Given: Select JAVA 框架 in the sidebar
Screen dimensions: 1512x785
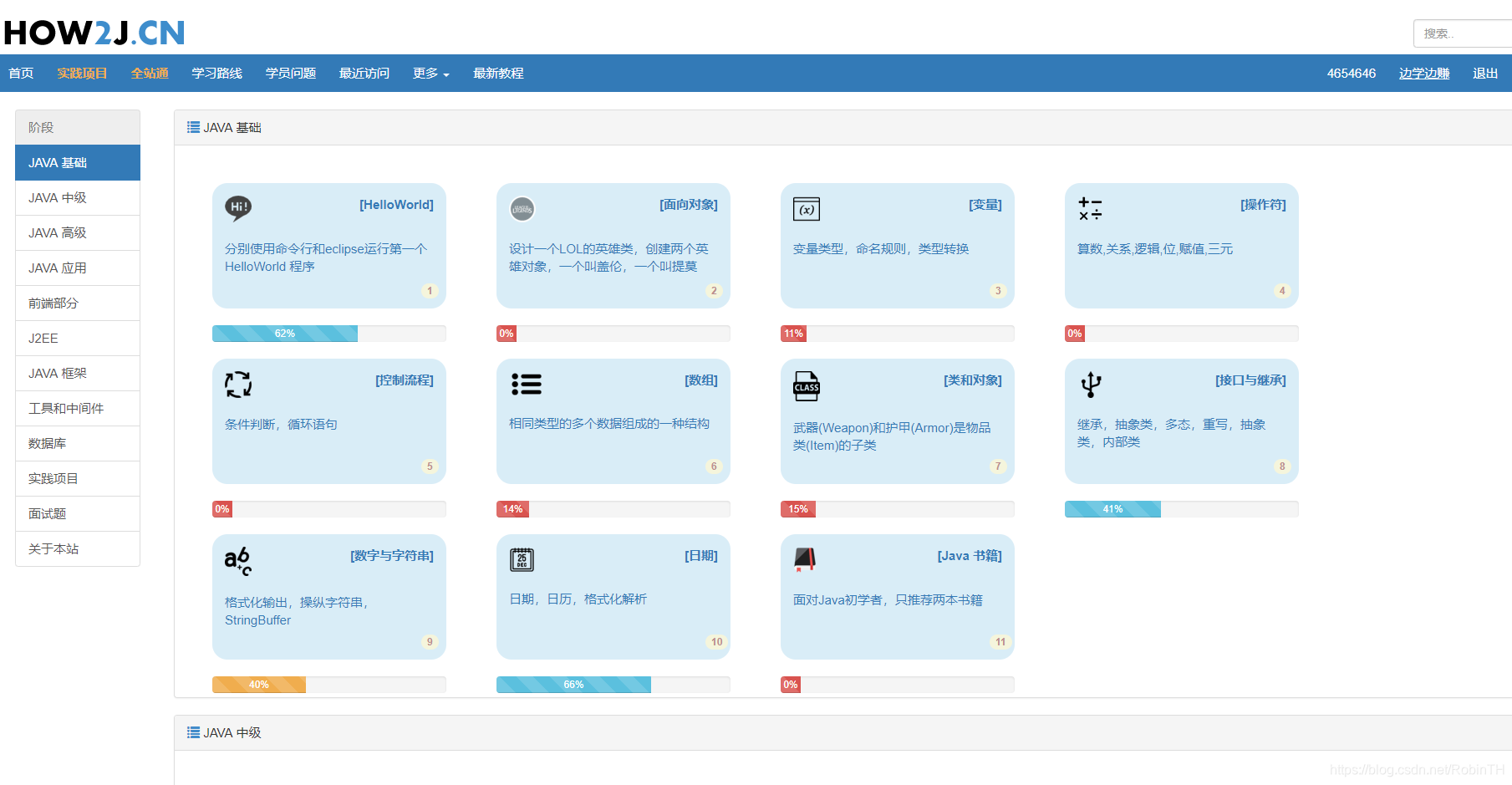Looking at the screenshot, I should [78, 374].
